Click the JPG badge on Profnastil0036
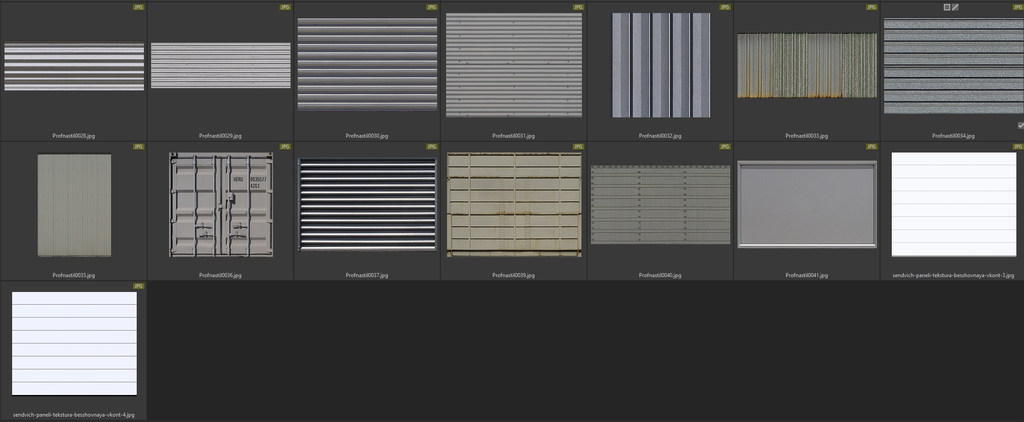 (x=285, y=146)
